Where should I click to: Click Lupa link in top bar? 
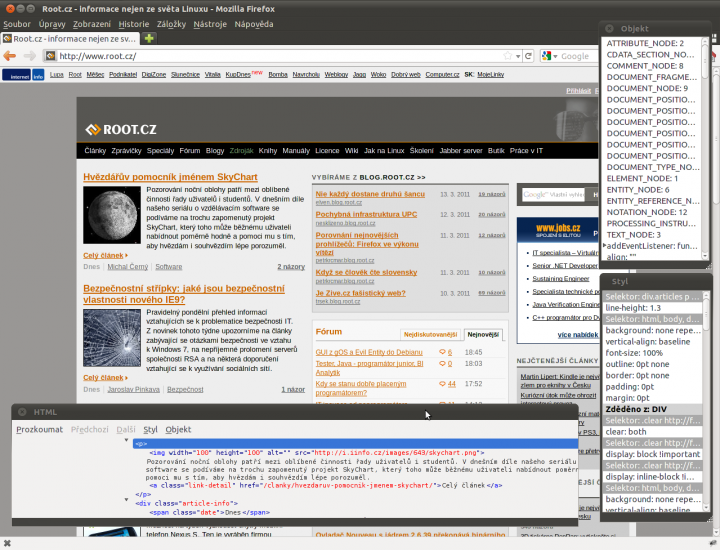pyautogui.click(x=56, y=74)
